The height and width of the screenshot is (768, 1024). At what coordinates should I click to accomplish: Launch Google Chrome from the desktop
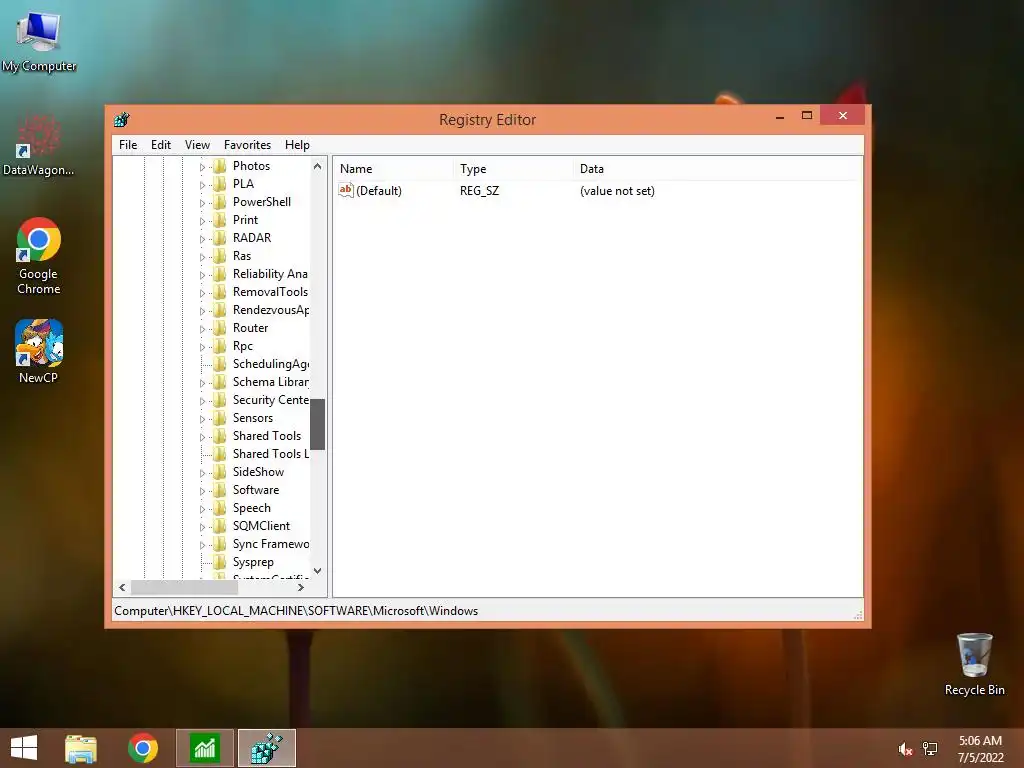click(39, 255)
